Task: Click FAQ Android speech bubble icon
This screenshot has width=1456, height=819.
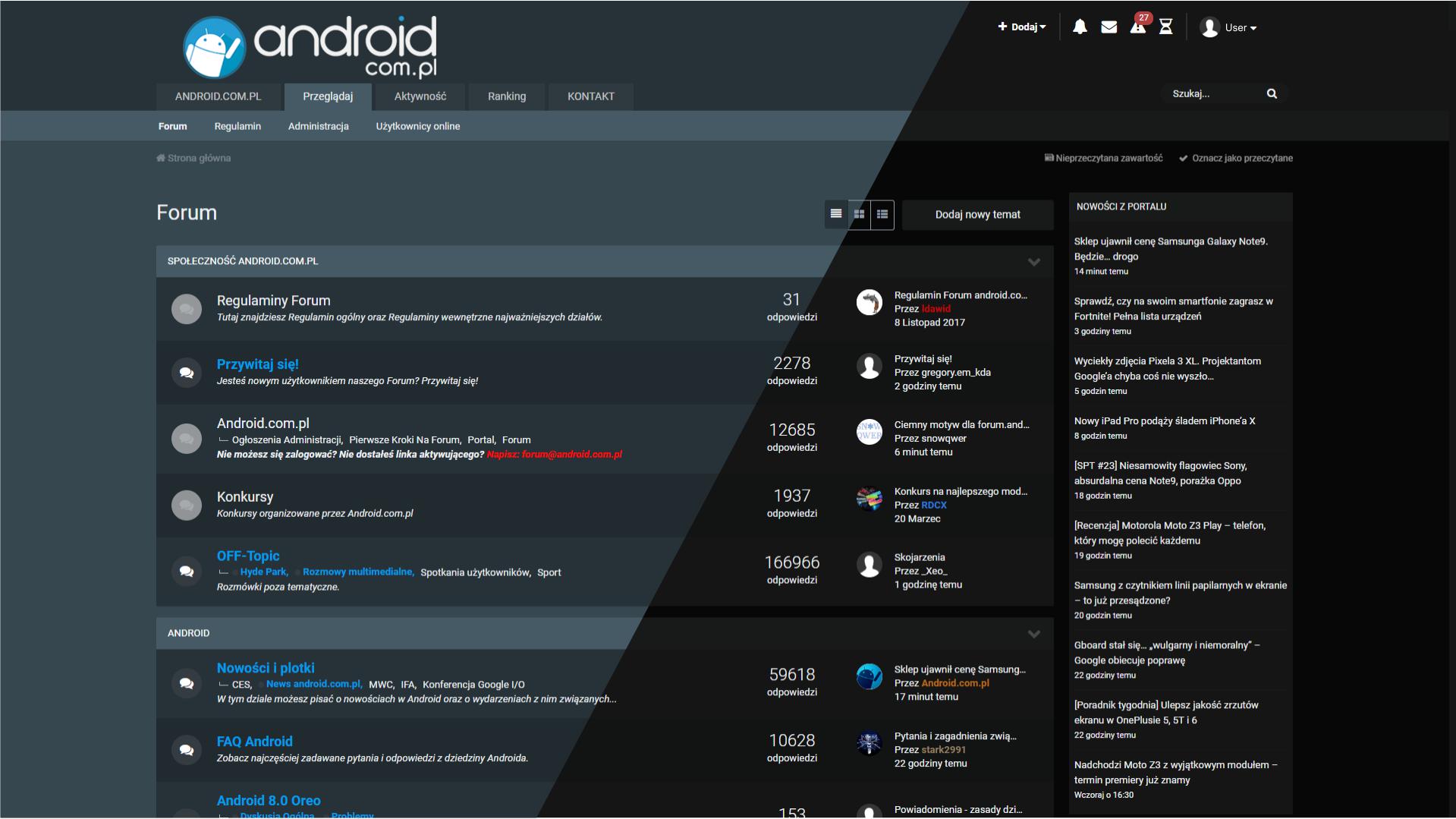Action: (x=187, y=750)
